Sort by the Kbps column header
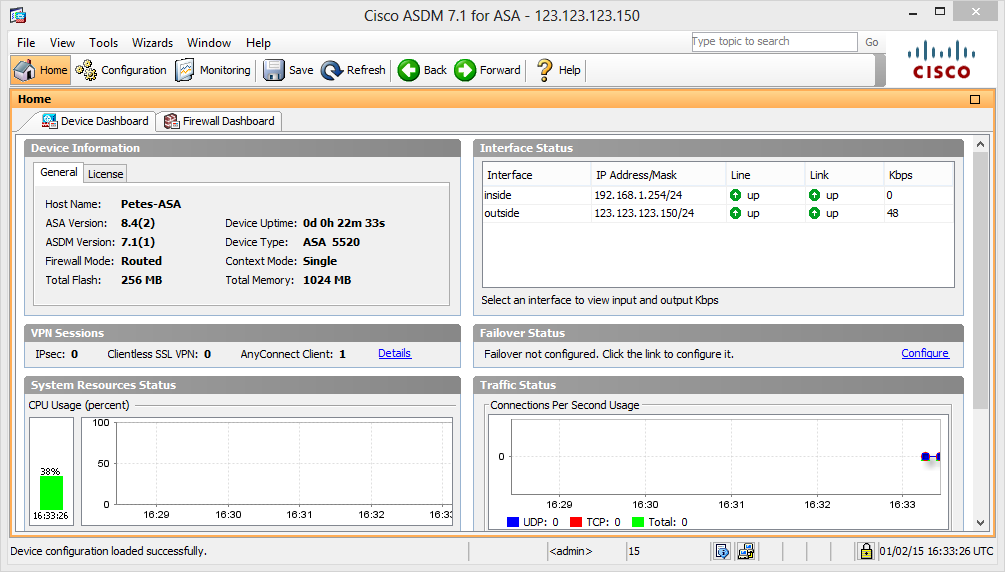This screenshot has height=572, width=1005. click(918, 175)
